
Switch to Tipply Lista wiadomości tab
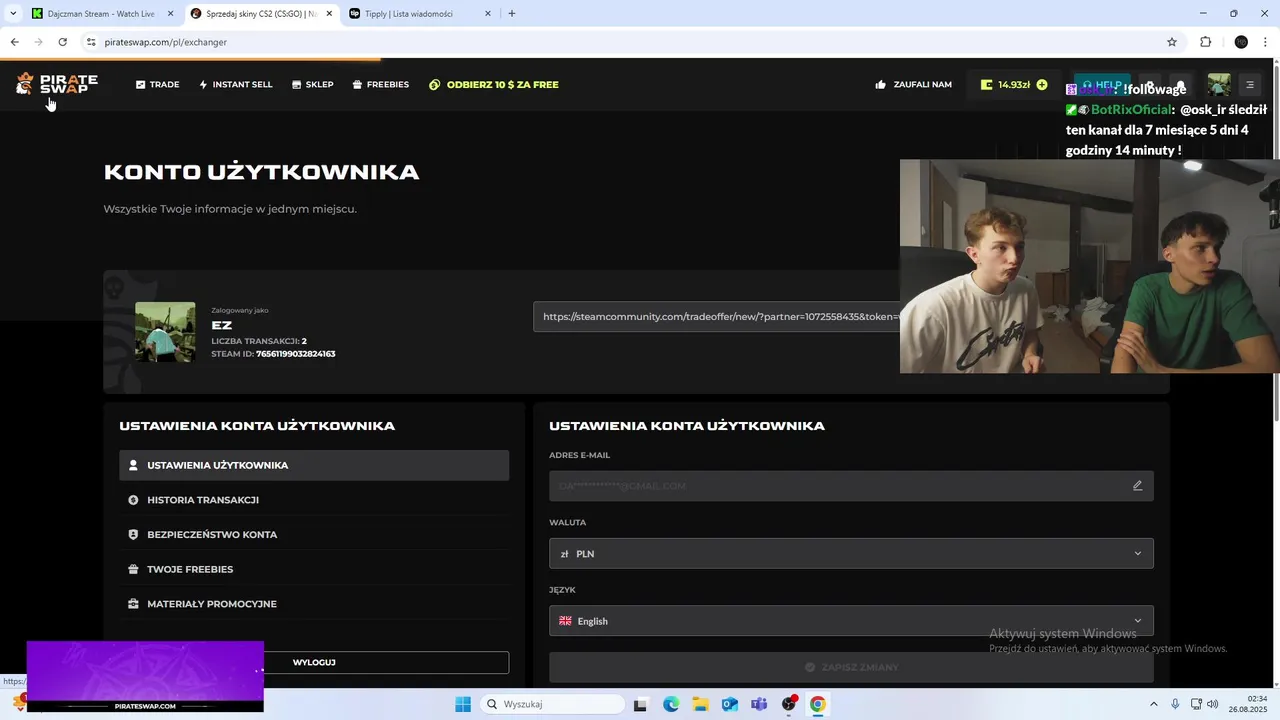pos(420,14)
